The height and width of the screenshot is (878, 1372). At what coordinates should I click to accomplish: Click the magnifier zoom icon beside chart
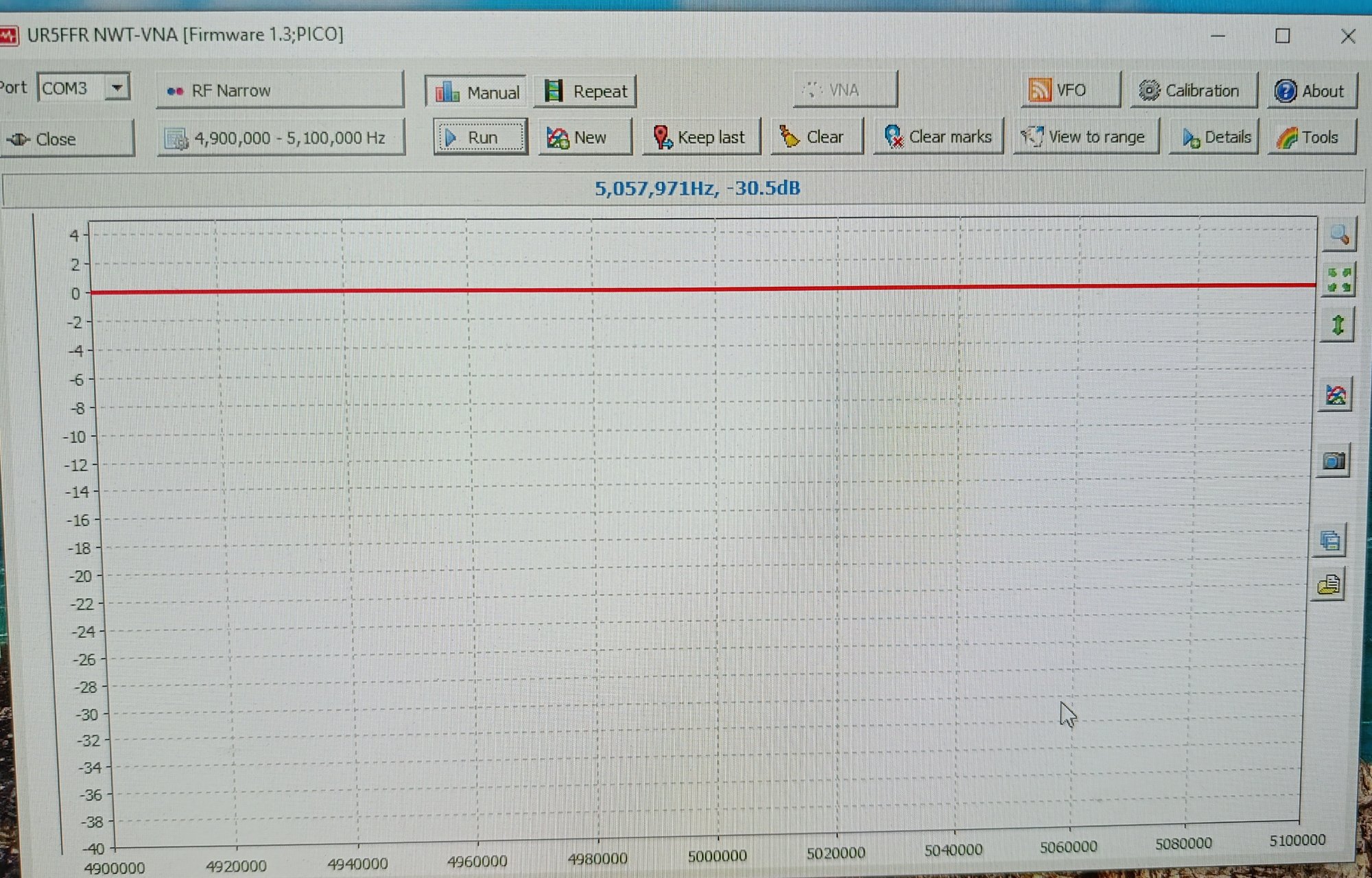1338,235
